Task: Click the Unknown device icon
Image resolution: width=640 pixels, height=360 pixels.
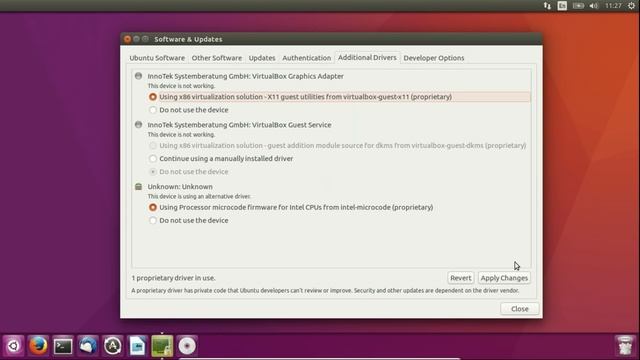Action: click(138, 187)
